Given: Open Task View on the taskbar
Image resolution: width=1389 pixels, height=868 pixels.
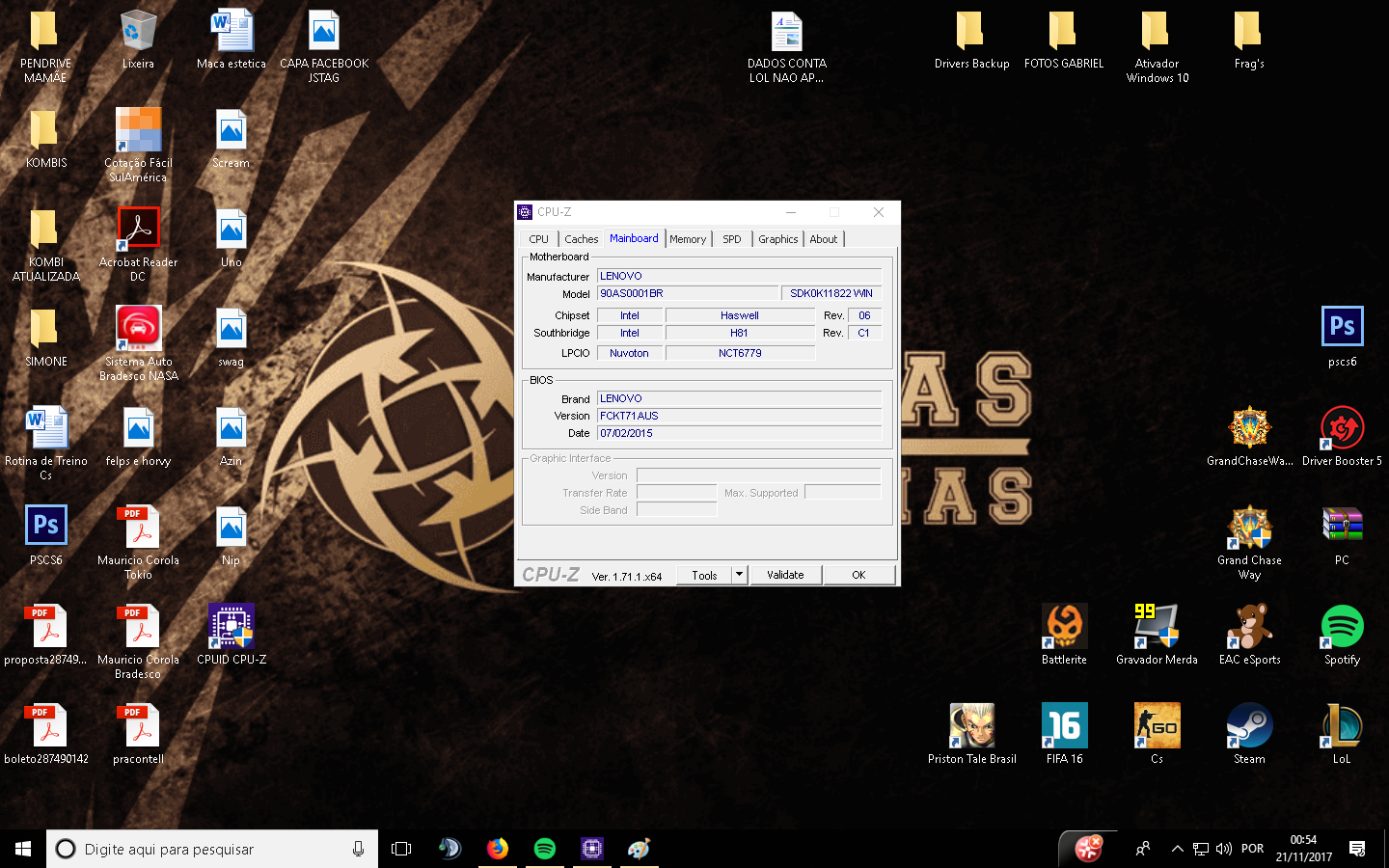Looking at the screenshot, I should click(x=401, y=849).
